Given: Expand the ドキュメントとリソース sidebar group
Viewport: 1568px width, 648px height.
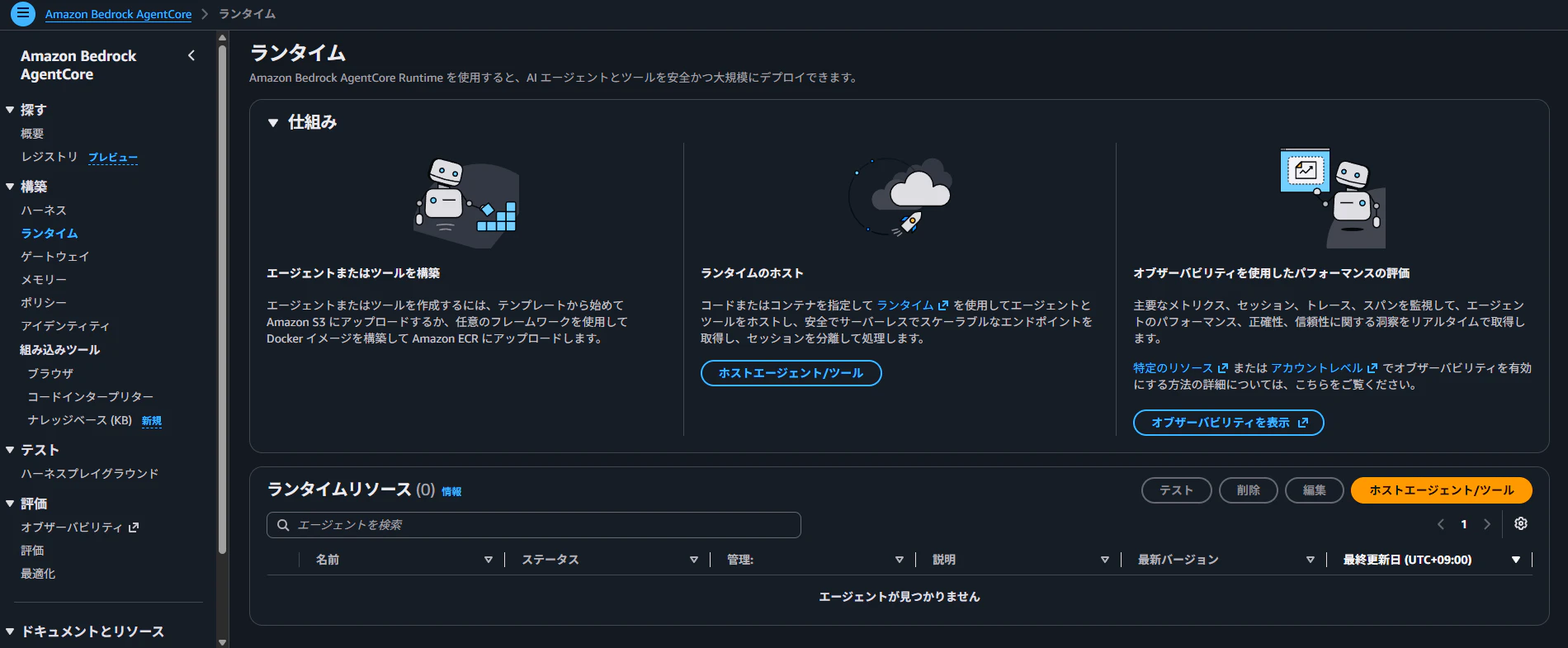Looking at the screenshot, I should (x=10, y=631).
